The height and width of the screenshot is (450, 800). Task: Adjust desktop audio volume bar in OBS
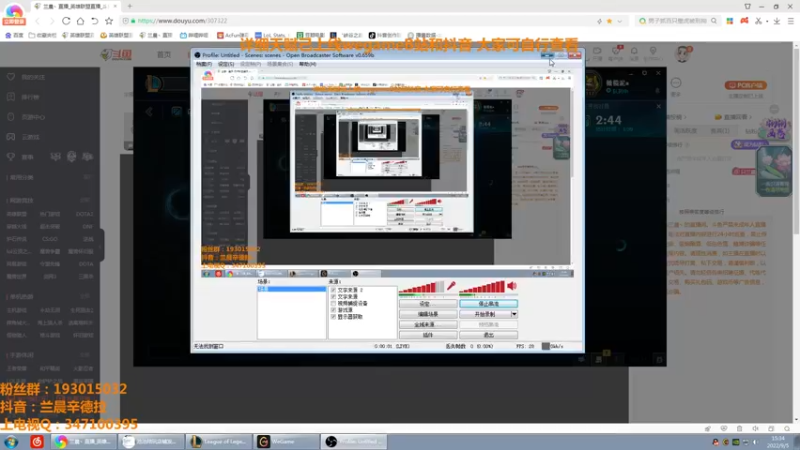point(482,288)
